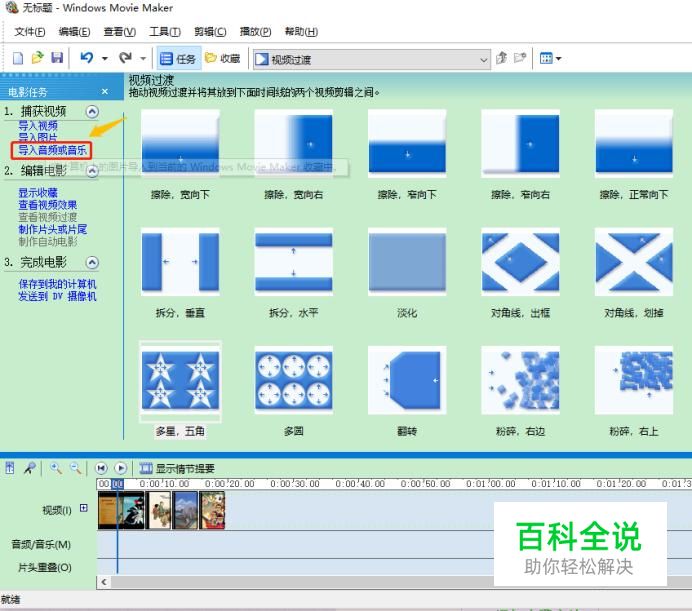Undo the last action
This screenshot has height=611, width=692.
(87, 58)
